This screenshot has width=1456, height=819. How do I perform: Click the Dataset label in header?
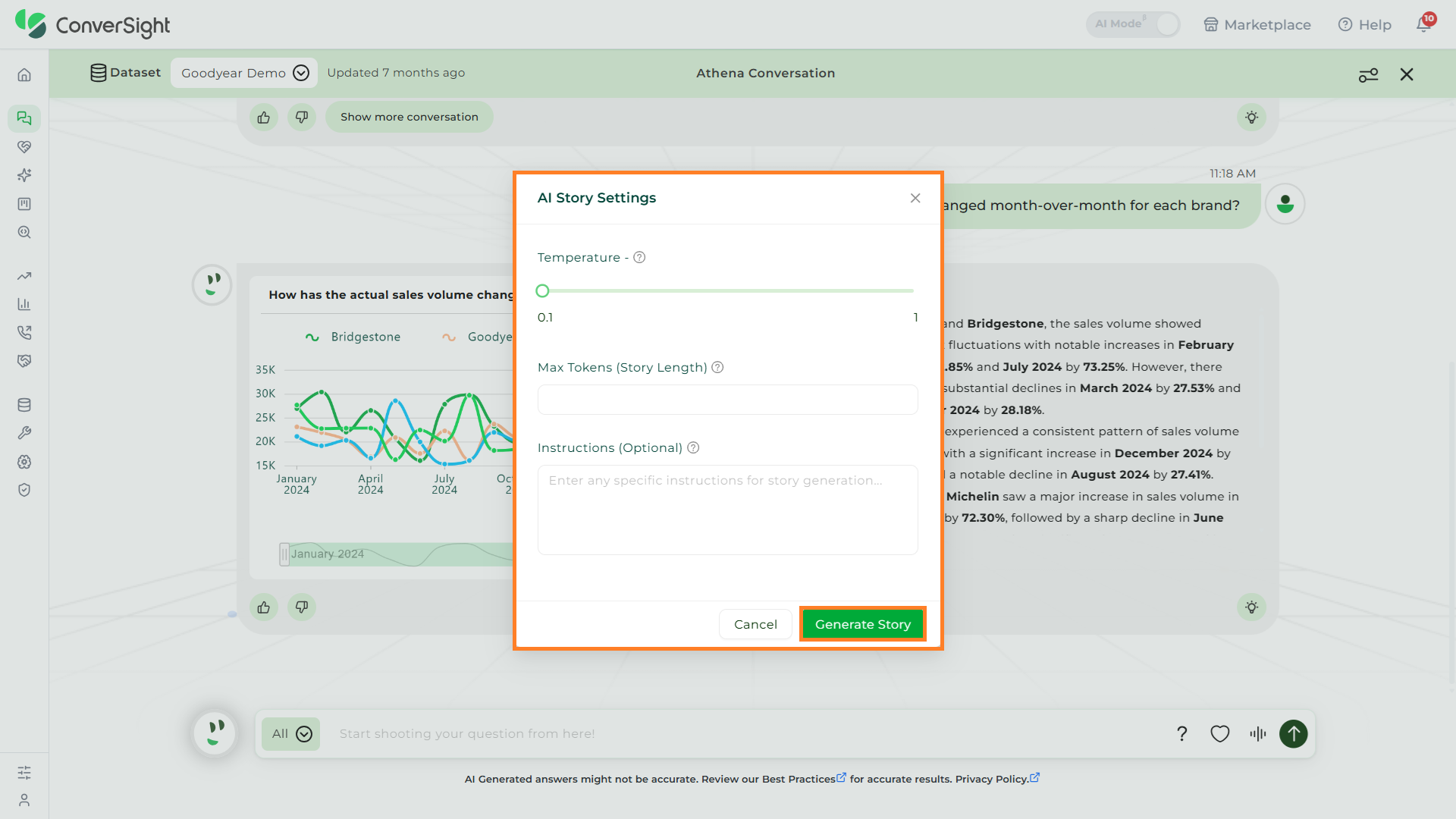[x=126, y=73]
